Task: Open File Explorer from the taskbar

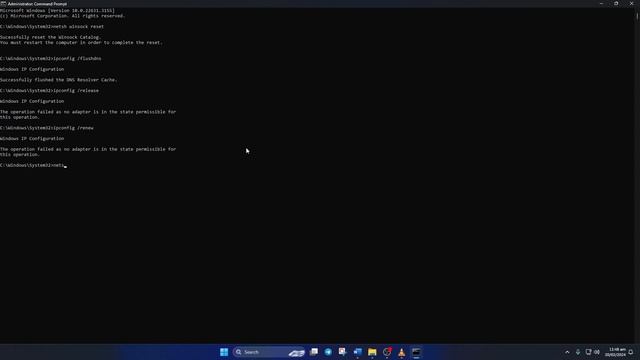Action: click(372, 352)
